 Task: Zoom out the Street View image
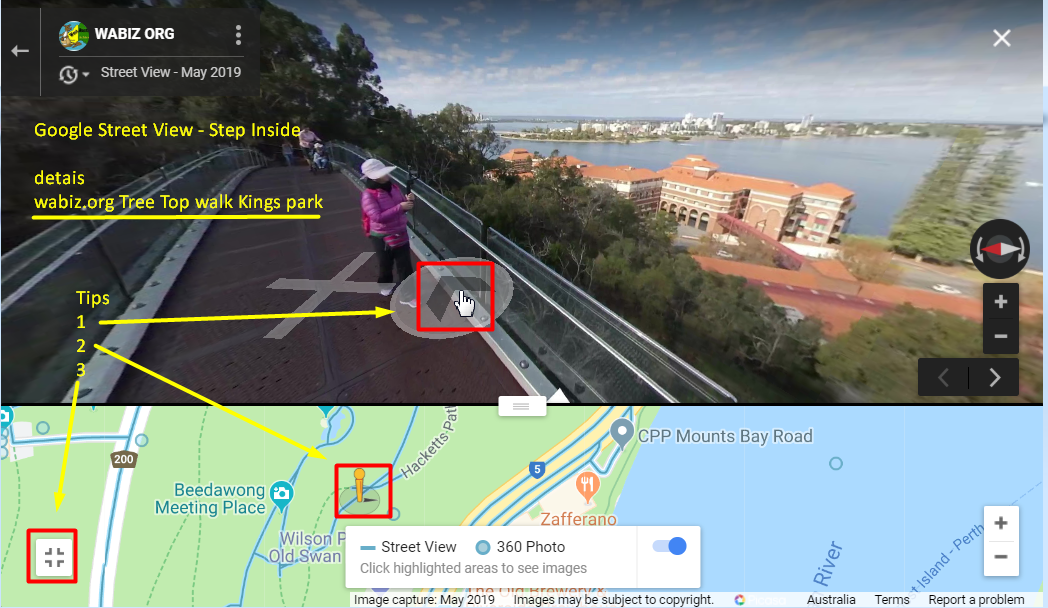pyautogui.click(x=1001, y=336)
